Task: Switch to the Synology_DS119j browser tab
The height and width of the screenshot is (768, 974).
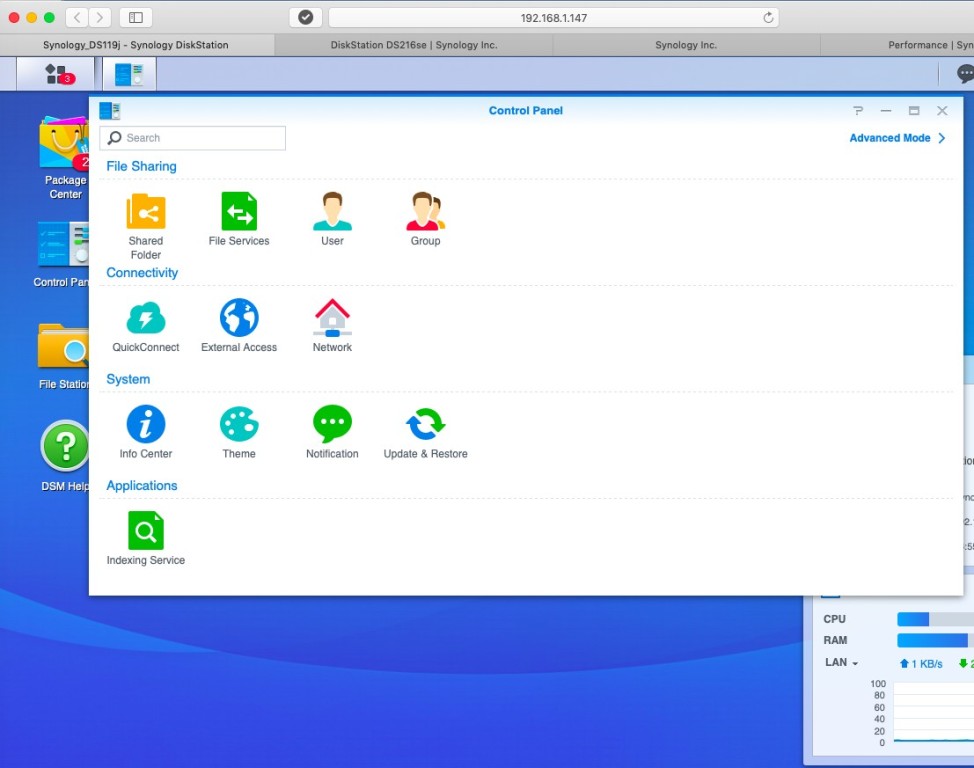Action: pyautogui.click(x=136, y=45)
